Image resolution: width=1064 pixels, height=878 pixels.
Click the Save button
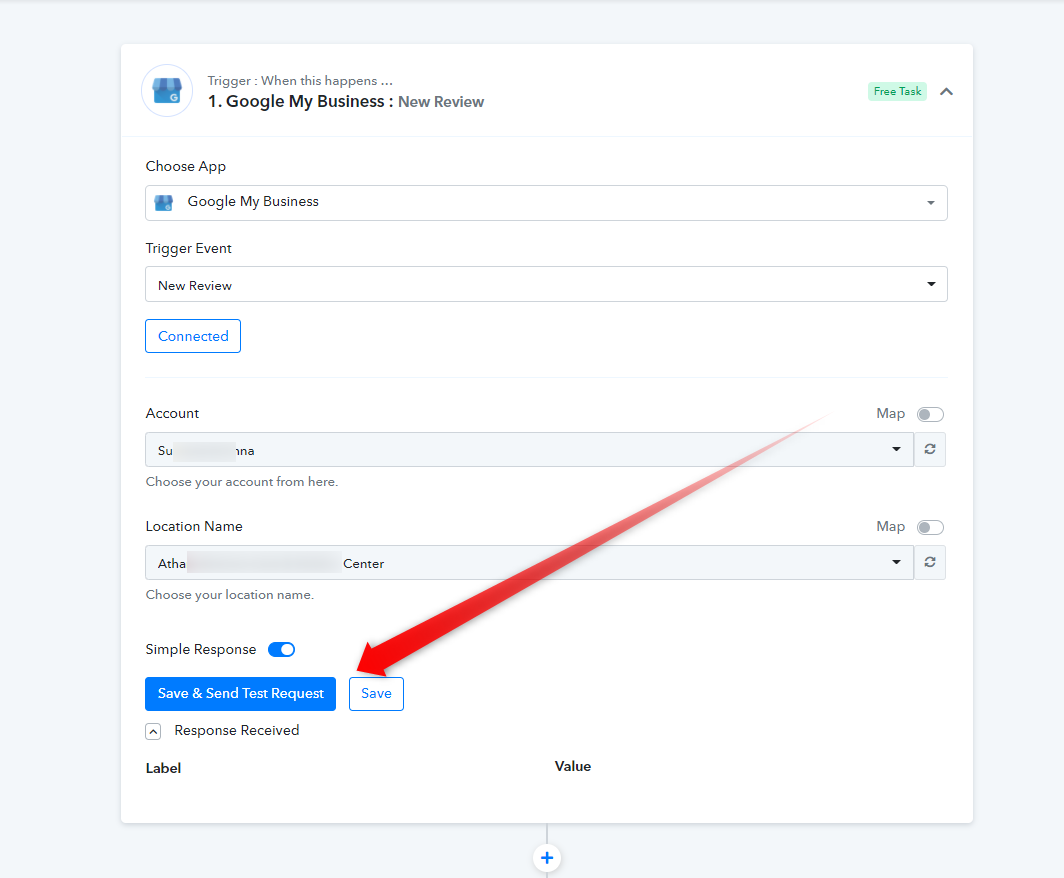pyautogui.click(x=376, y=693)
